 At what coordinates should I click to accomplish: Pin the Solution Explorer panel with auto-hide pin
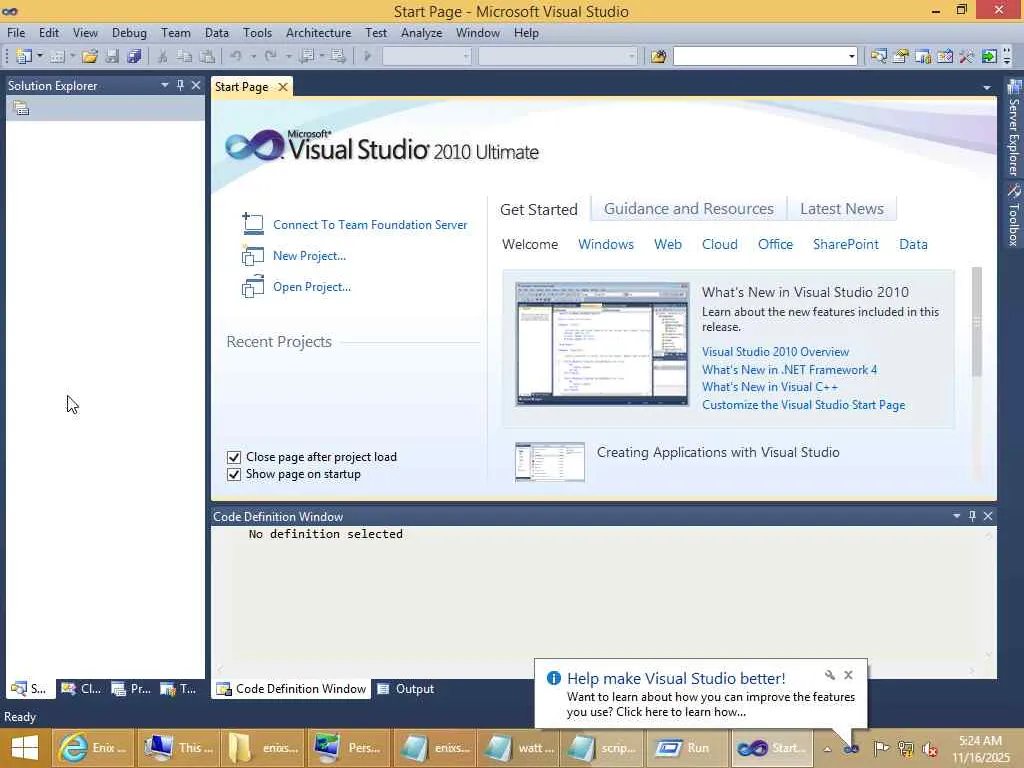(180, 85)
